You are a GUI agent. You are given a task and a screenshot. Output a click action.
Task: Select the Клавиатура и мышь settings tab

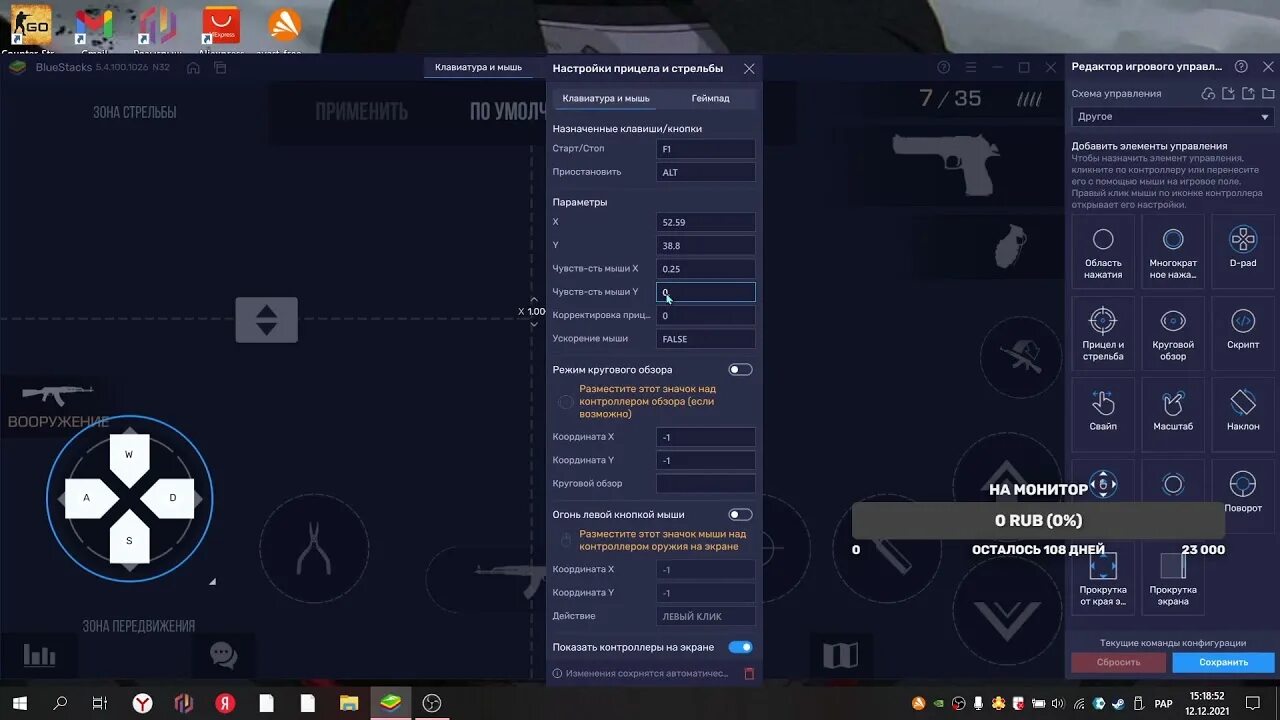pyautogui.click(x=606, y=98)
